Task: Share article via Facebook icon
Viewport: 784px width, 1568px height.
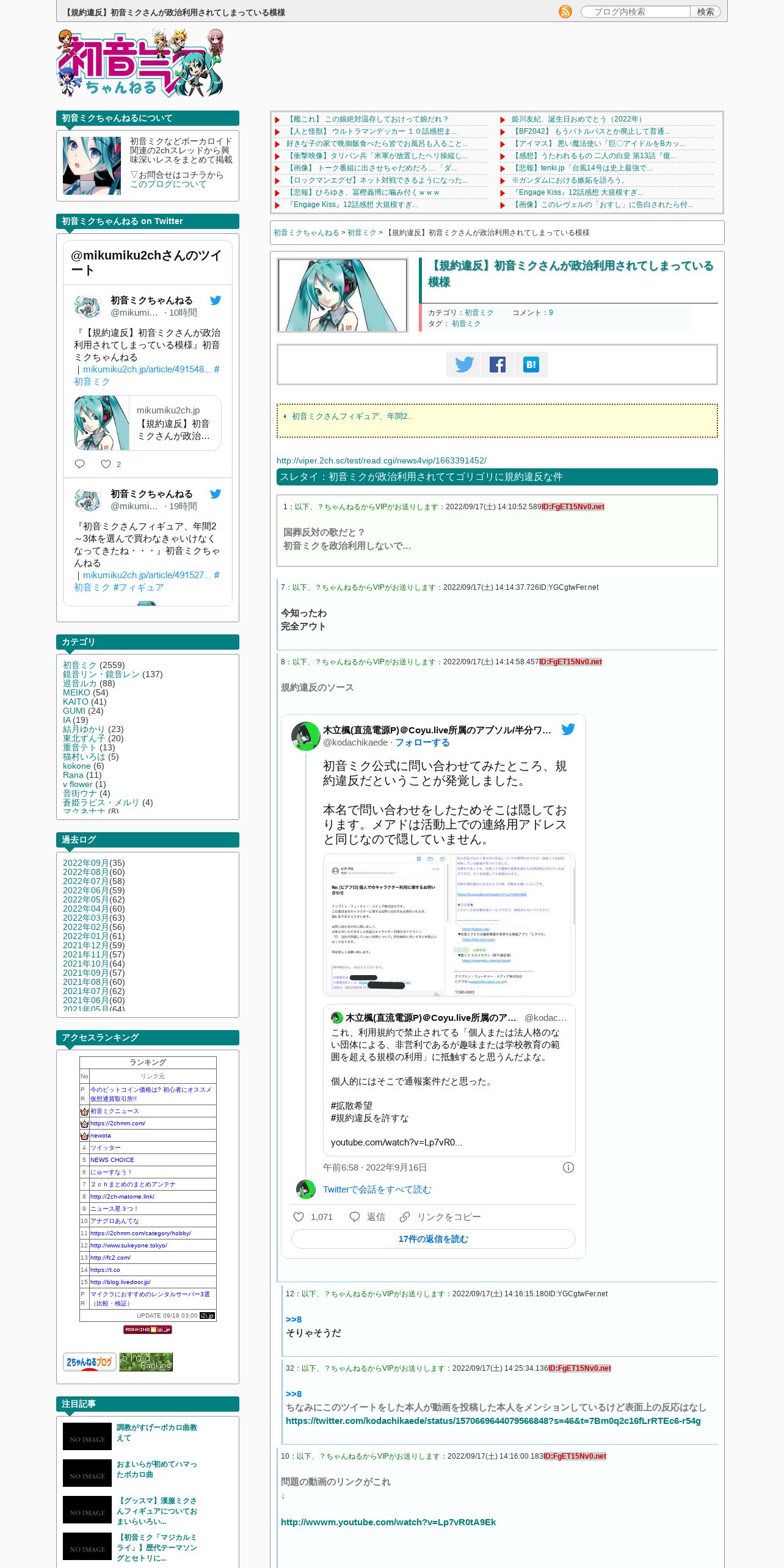Action: coord(497,365)
